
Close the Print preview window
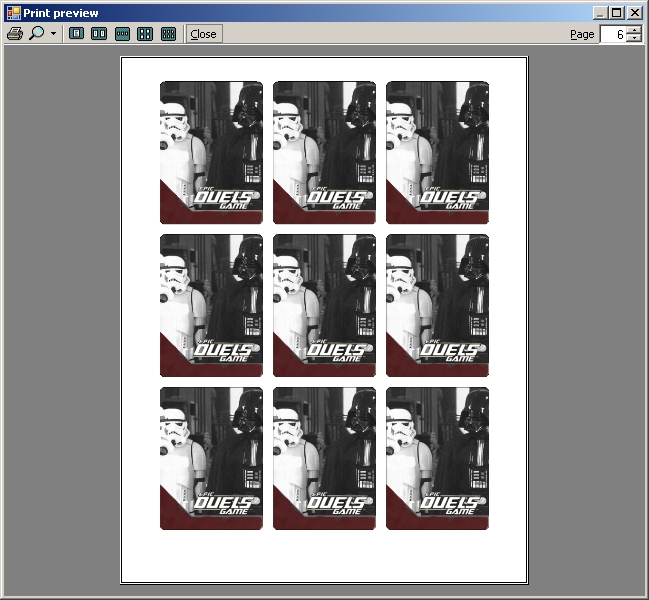[634, 13]
